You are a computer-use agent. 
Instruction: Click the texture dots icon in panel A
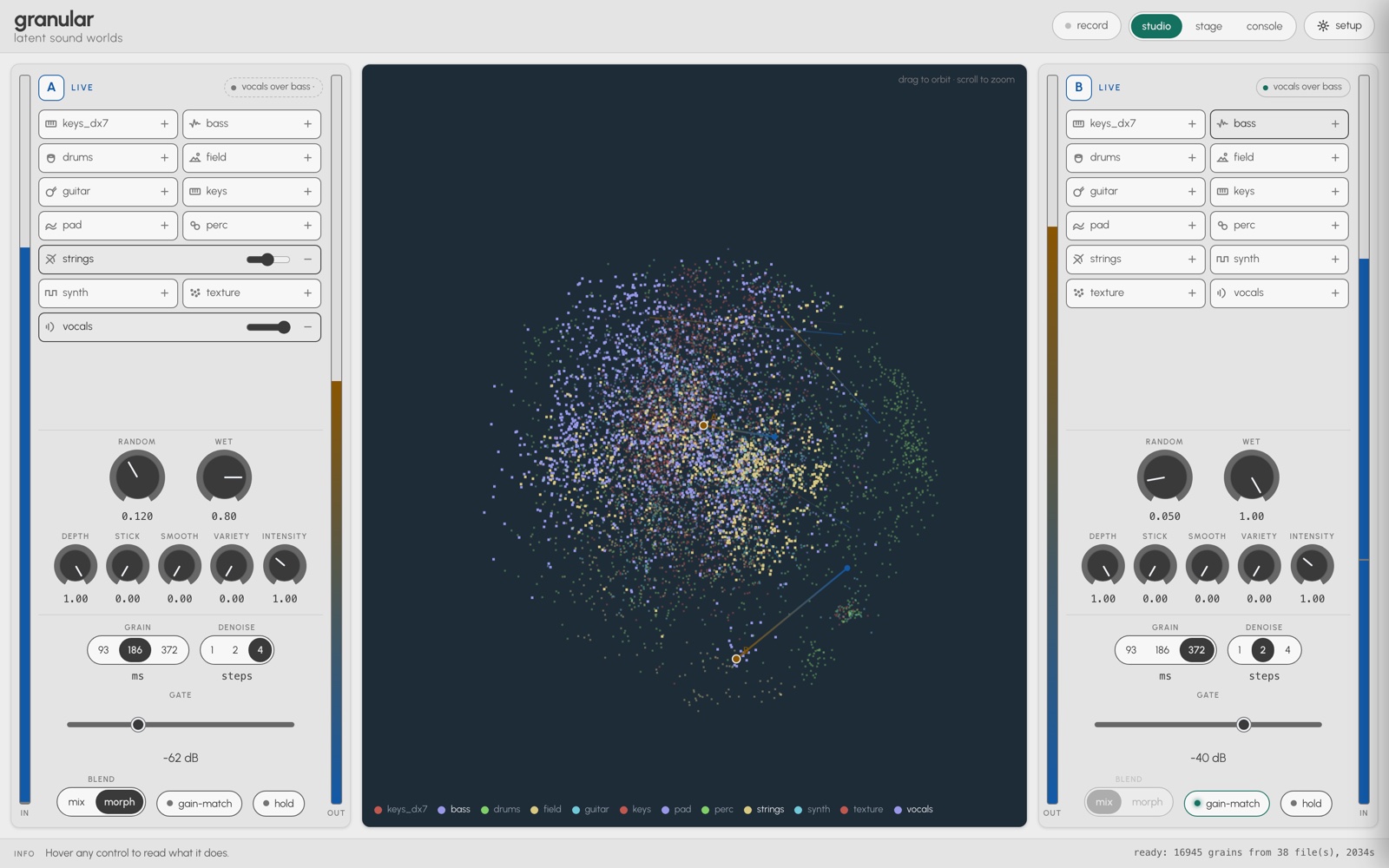195,293
